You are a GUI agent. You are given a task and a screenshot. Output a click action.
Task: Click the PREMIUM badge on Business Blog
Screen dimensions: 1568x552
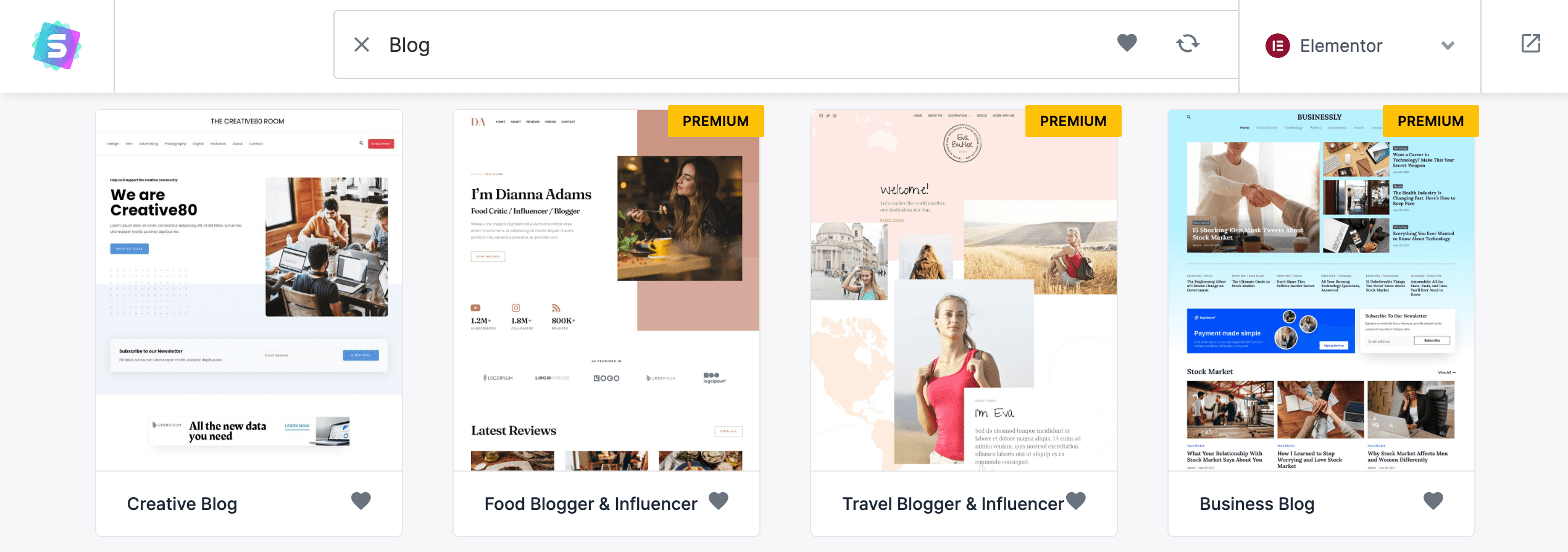1431,121
